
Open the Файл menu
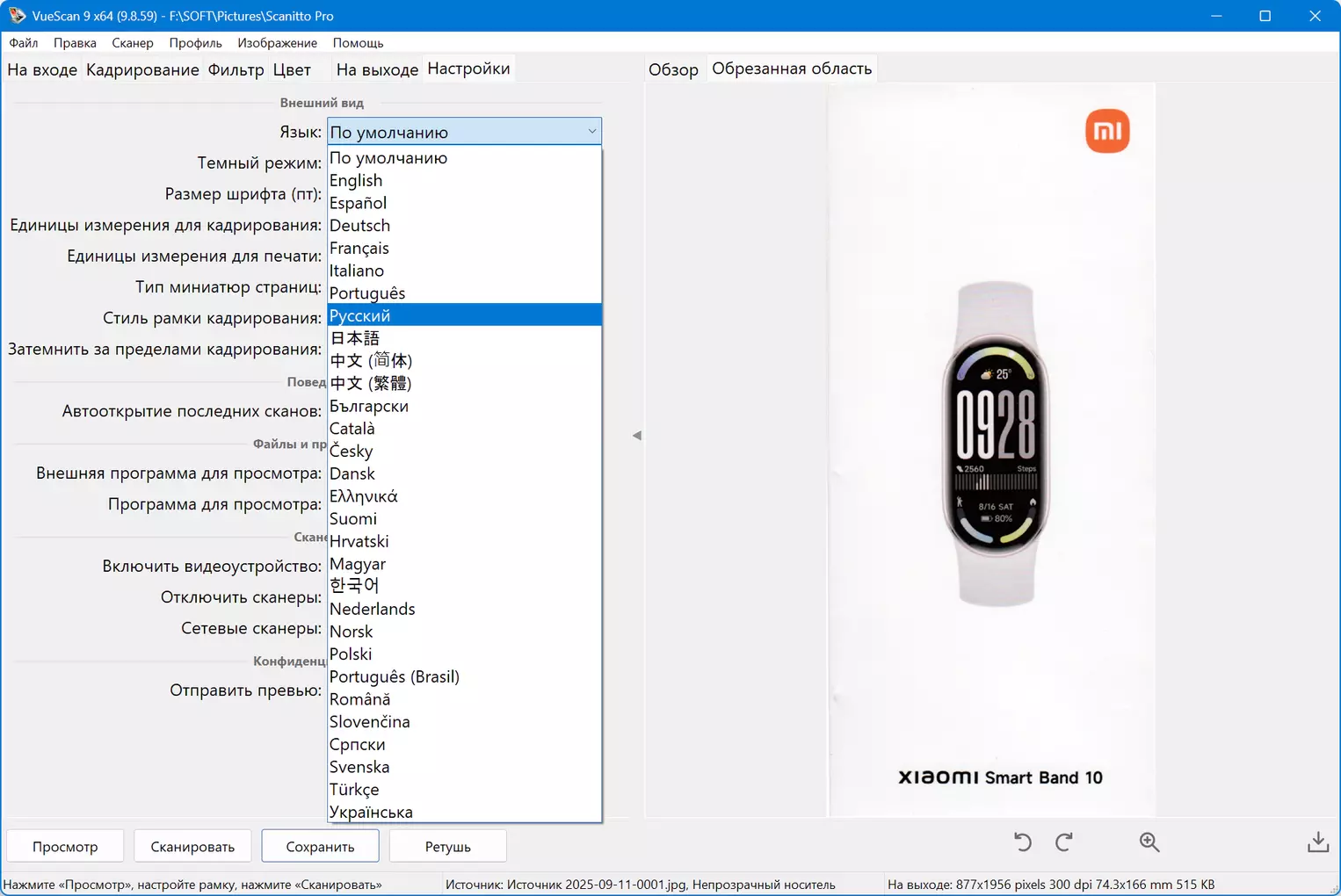(x=24, y=43)
